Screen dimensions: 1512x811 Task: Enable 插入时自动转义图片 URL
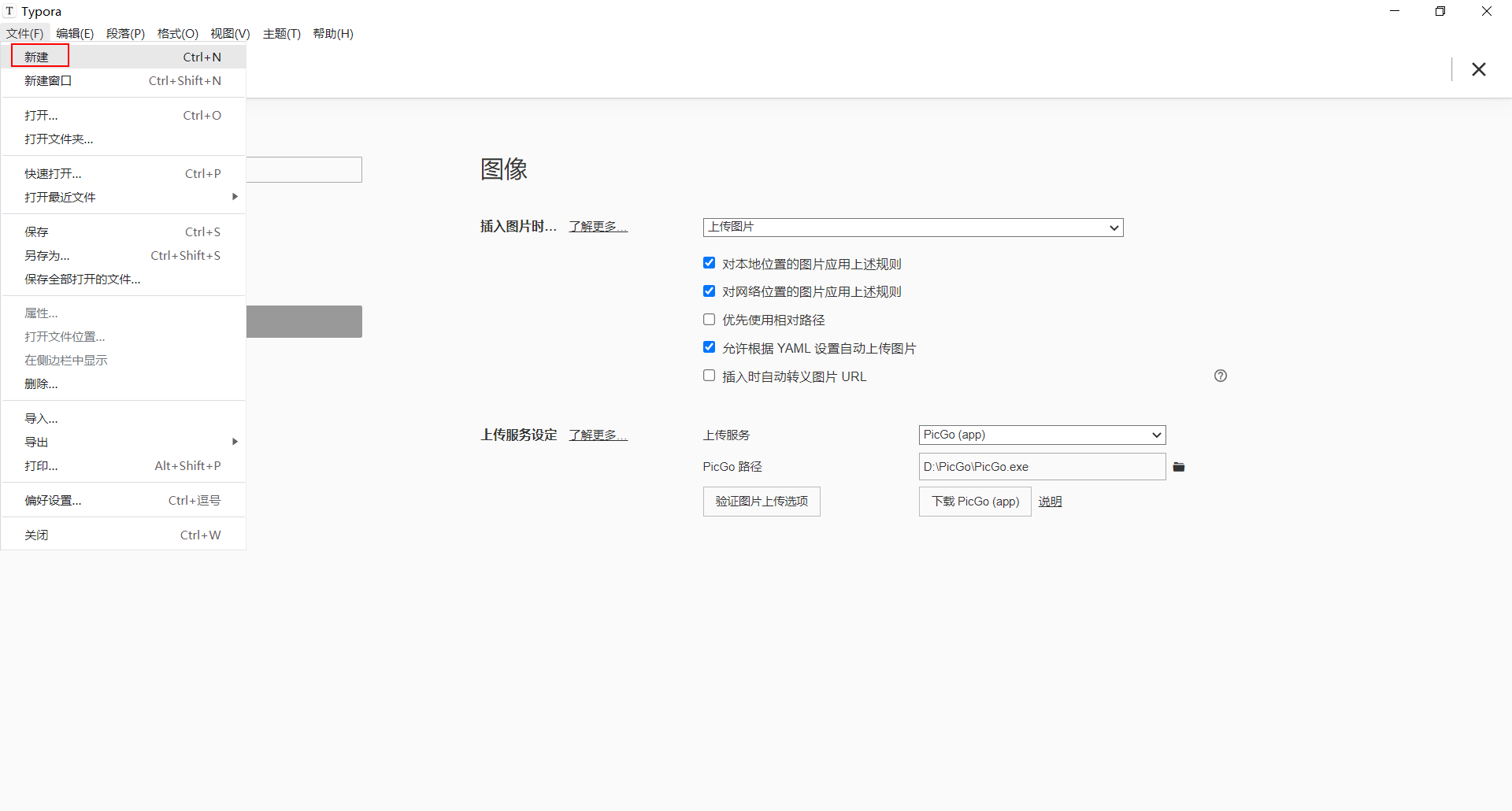(x=709, y=375)
